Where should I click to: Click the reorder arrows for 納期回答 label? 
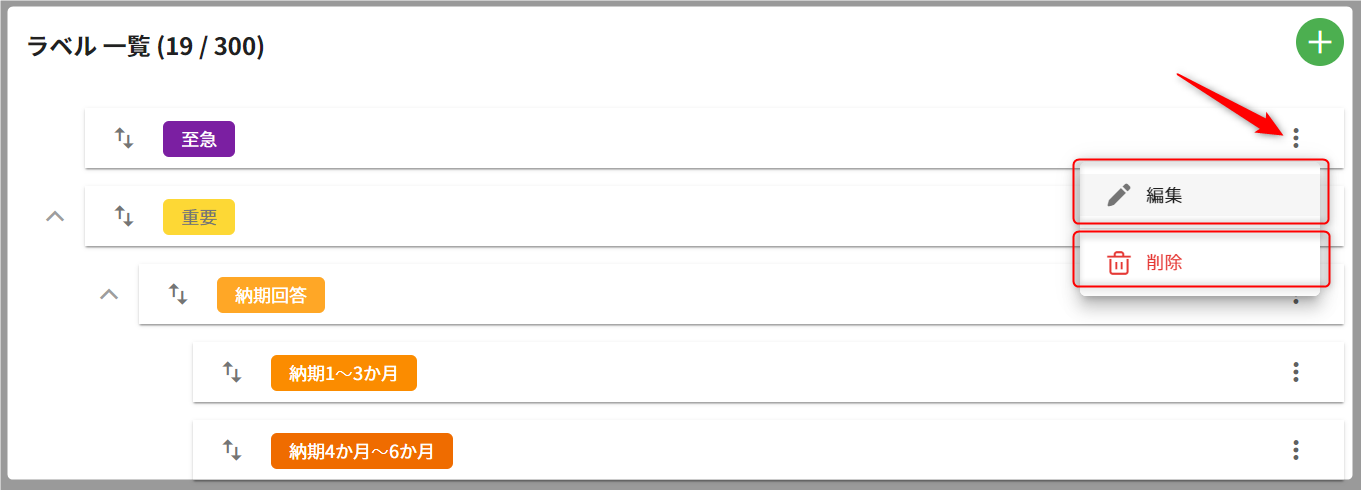click(178, 294)
